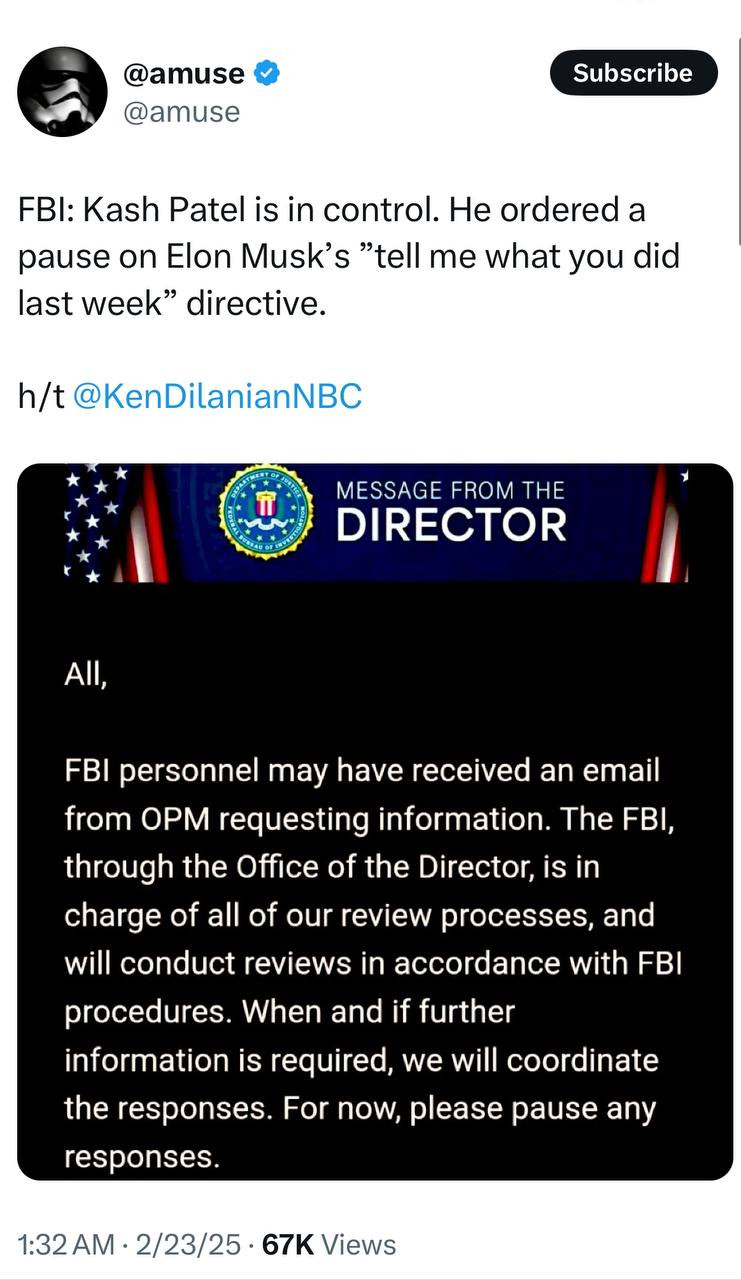This screenshot has height=1280, width=741.
Task: Click the 1:32 AM timestamp
Action: [66, 1244]
